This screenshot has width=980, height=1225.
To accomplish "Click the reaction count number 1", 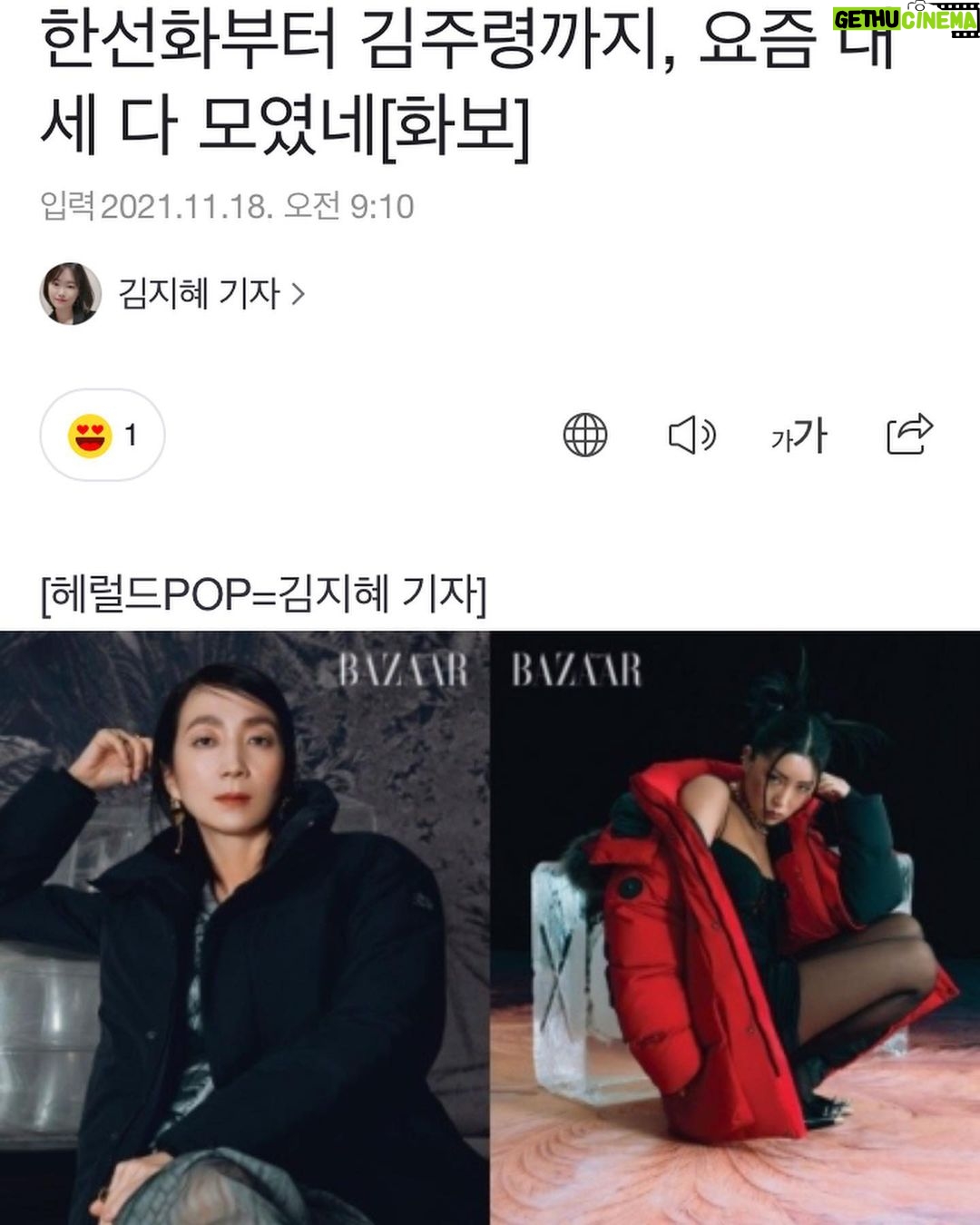I will coord(132,436).
